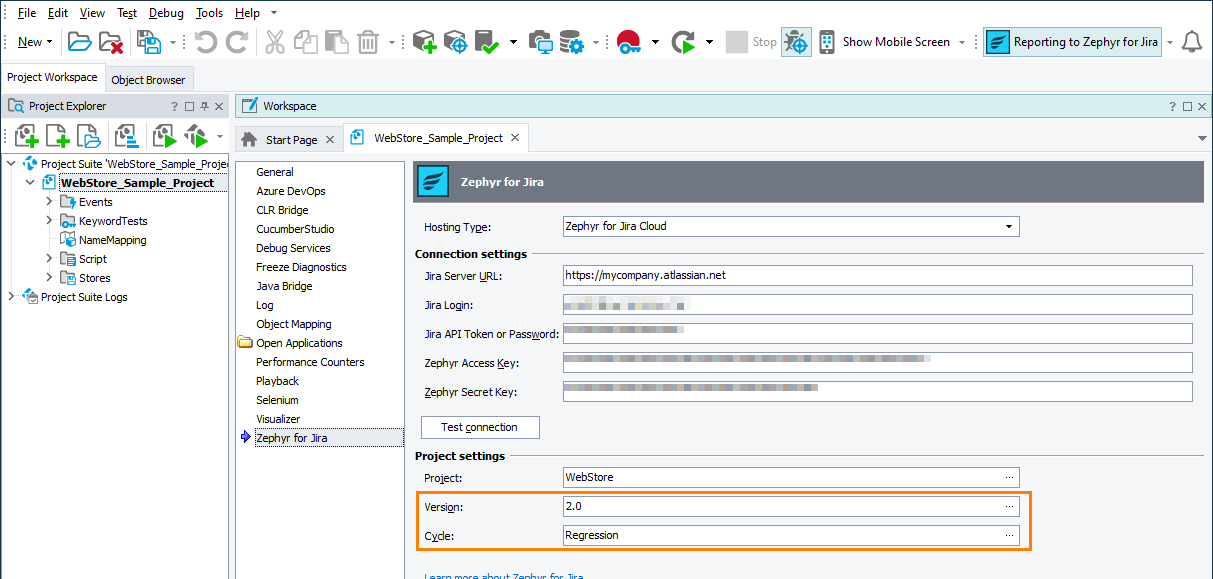The image size is (1213, 579).
Task: Select Performance Counters in the options list
Action: (x=310, y=362)
